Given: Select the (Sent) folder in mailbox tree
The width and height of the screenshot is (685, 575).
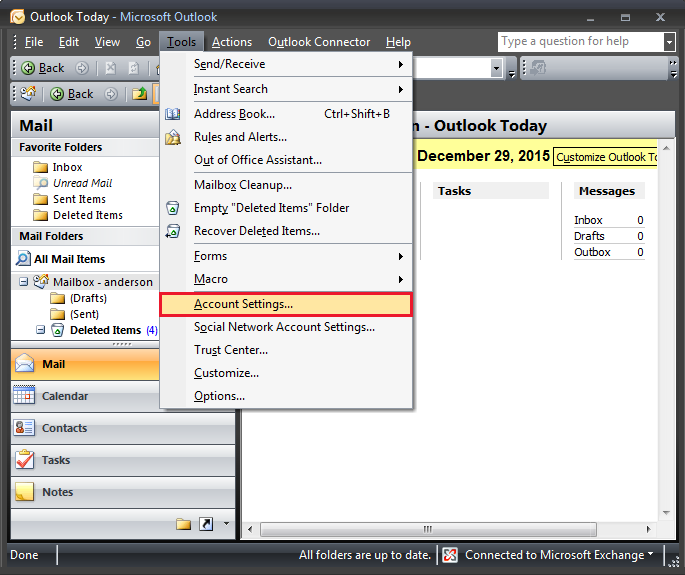Looking at the screenshot, I should pyautogui.click(x=84, y=314).
